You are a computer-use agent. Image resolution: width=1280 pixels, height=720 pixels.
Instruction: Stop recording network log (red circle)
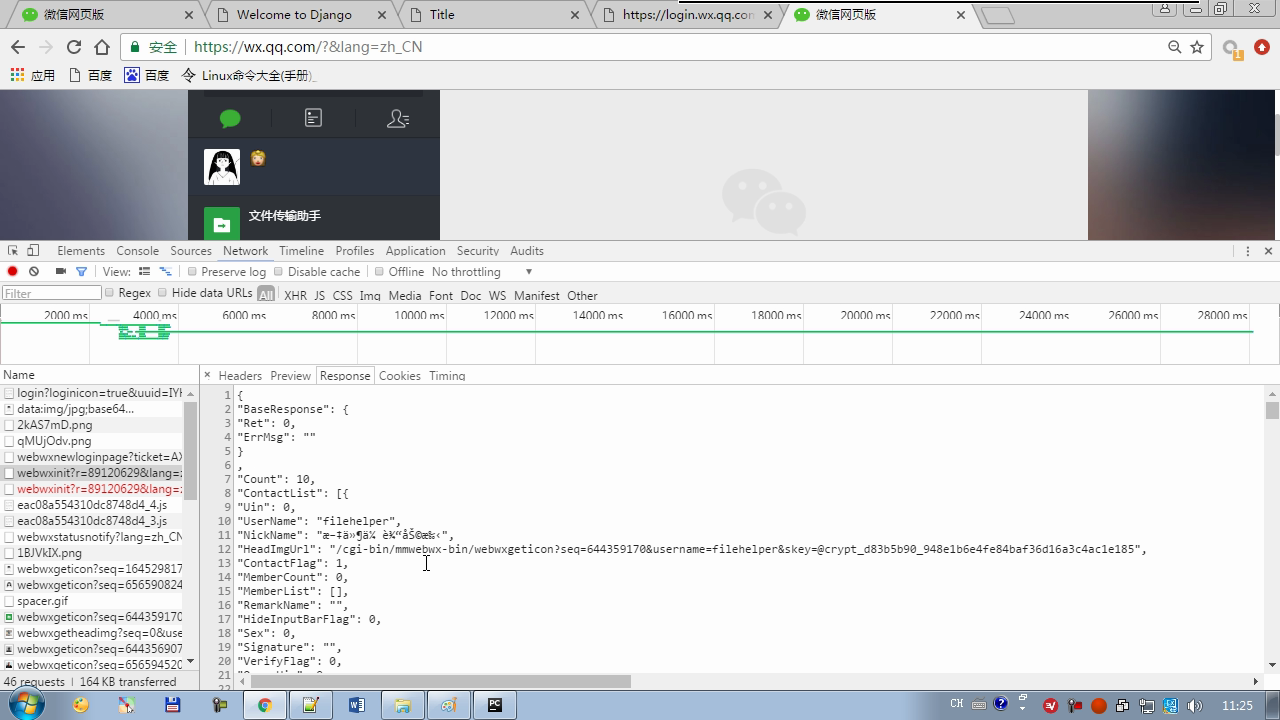pos(12,271)
